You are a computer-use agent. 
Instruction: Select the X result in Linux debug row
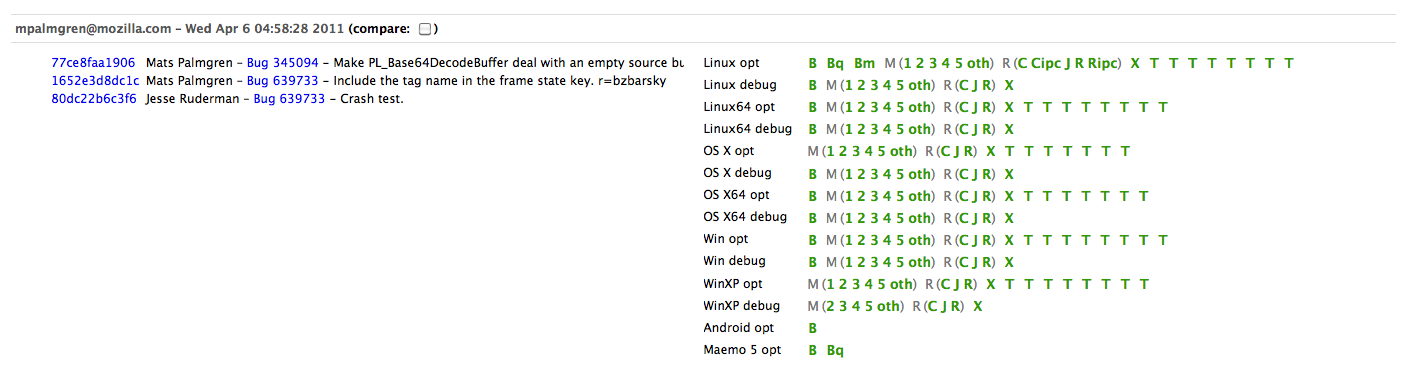(1010, 85)
